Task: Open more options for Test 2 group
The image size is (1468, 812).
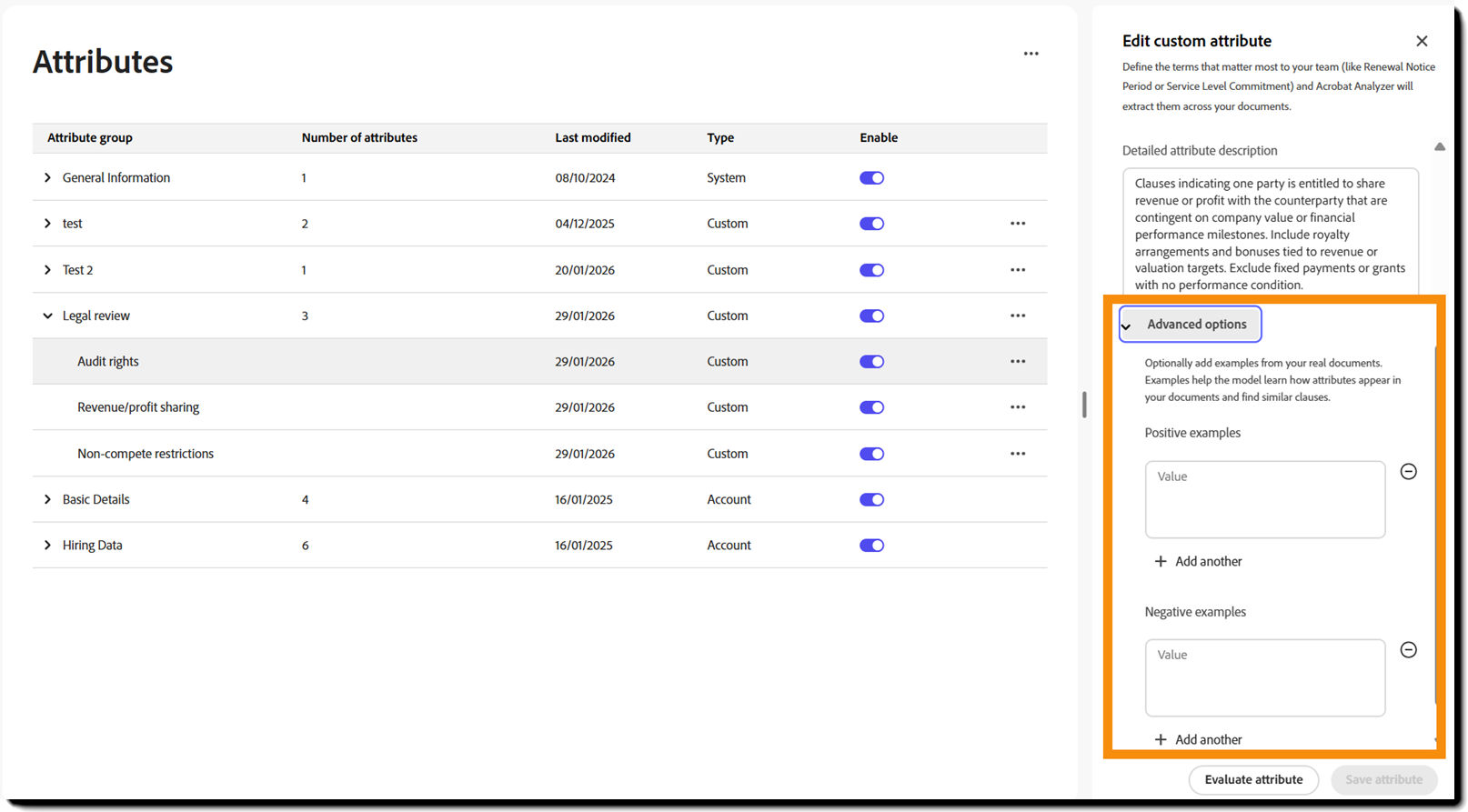Action: point(1018,270)
